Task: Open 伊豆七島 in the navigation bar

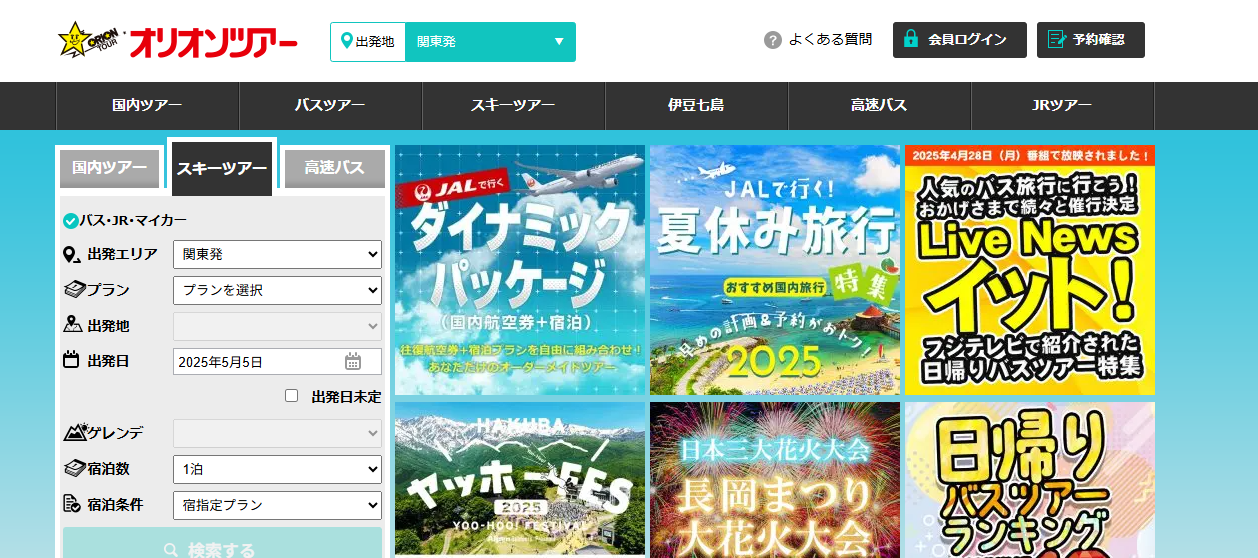Action: click(696, 105)
